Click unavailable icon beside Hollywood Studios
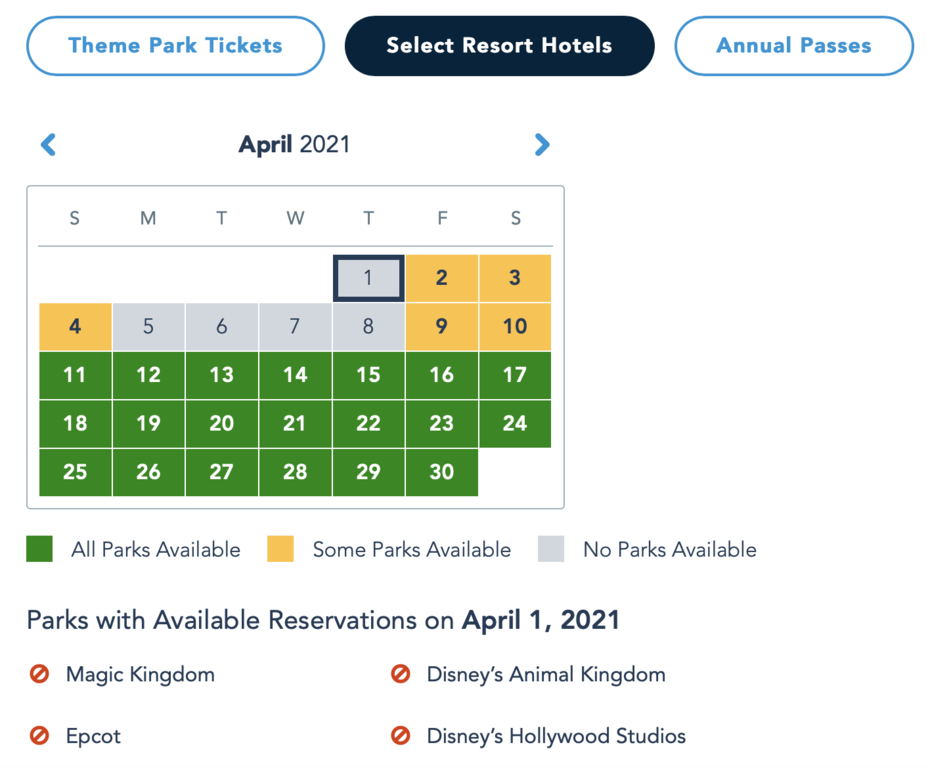The image size is (930, 768). tap(401, 737)
